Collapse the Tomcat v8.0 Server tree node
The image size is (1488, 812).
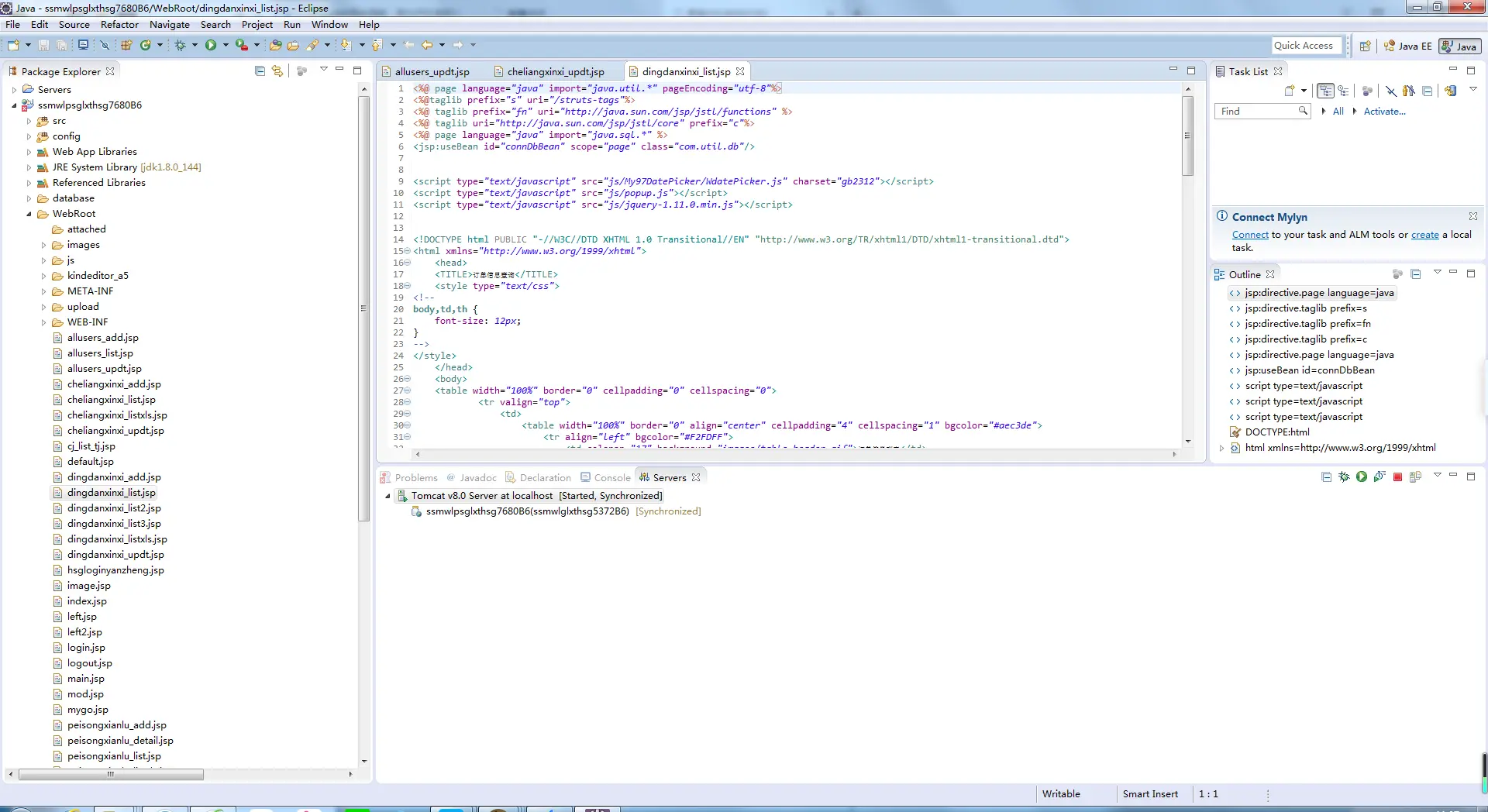[x=387, y=496]
